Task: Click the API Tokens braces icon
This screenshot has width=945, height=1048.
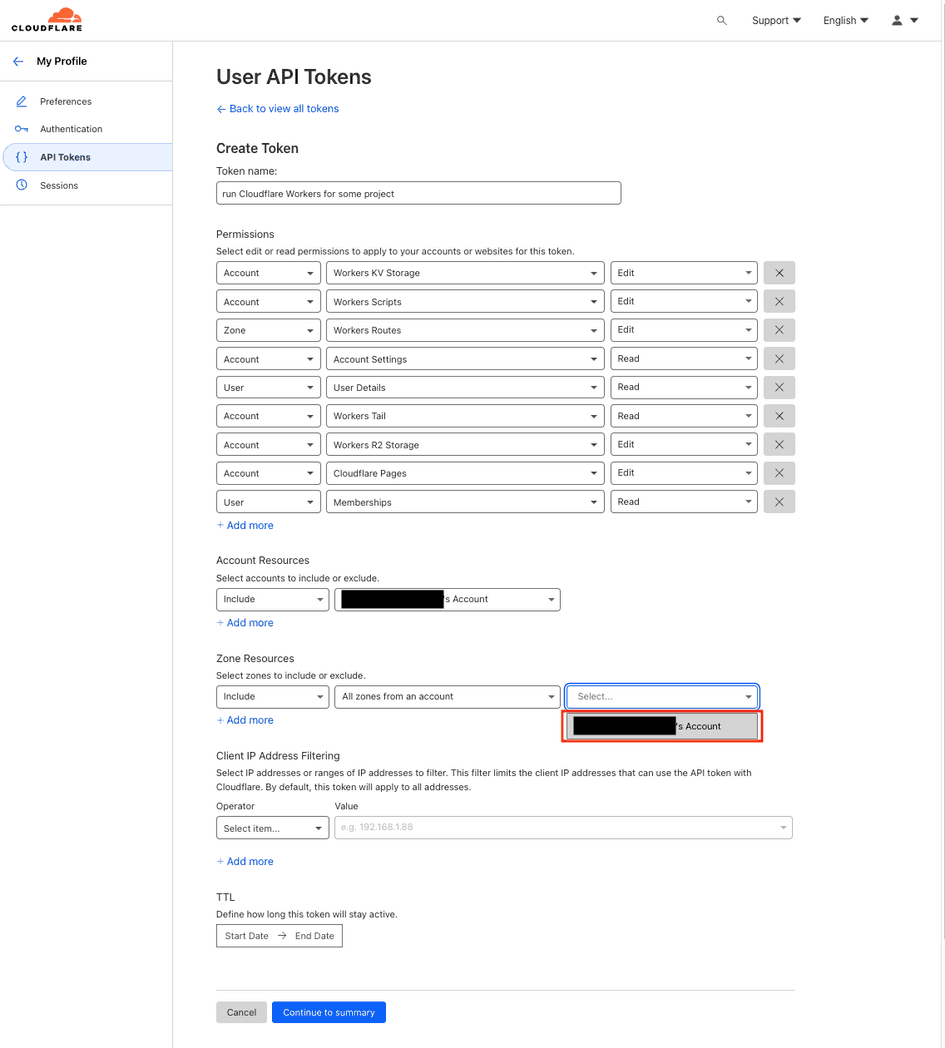Action: (21, 157)
